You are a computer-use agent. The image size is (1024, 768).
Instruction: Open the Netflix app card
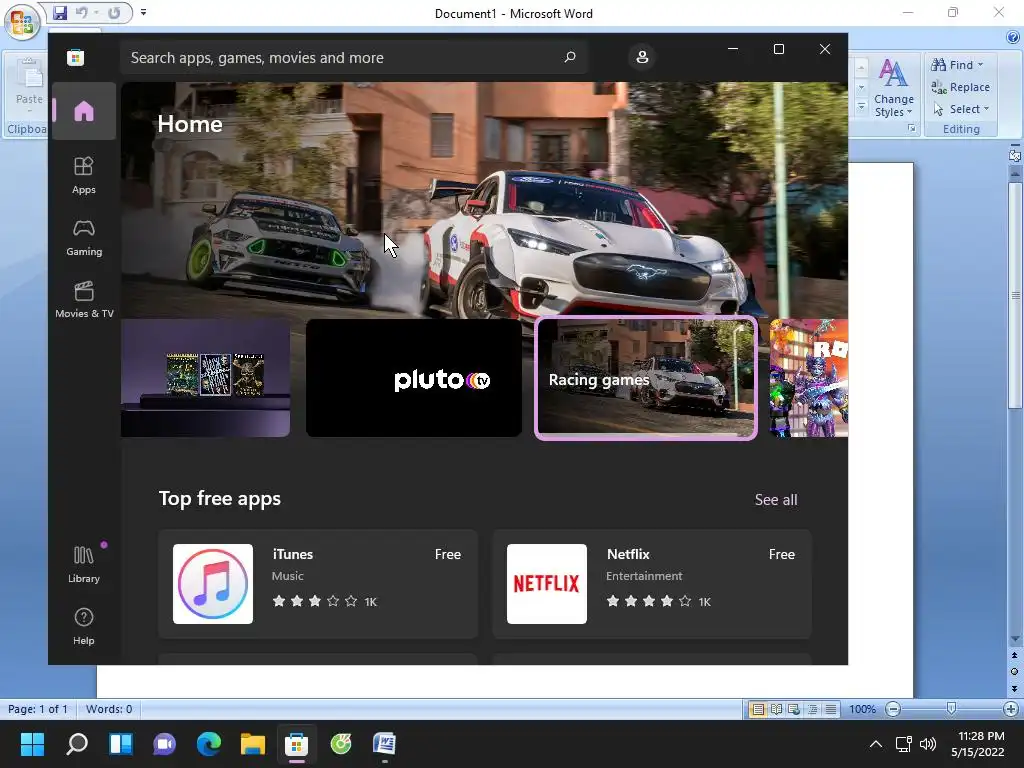[x=652, y=584]
